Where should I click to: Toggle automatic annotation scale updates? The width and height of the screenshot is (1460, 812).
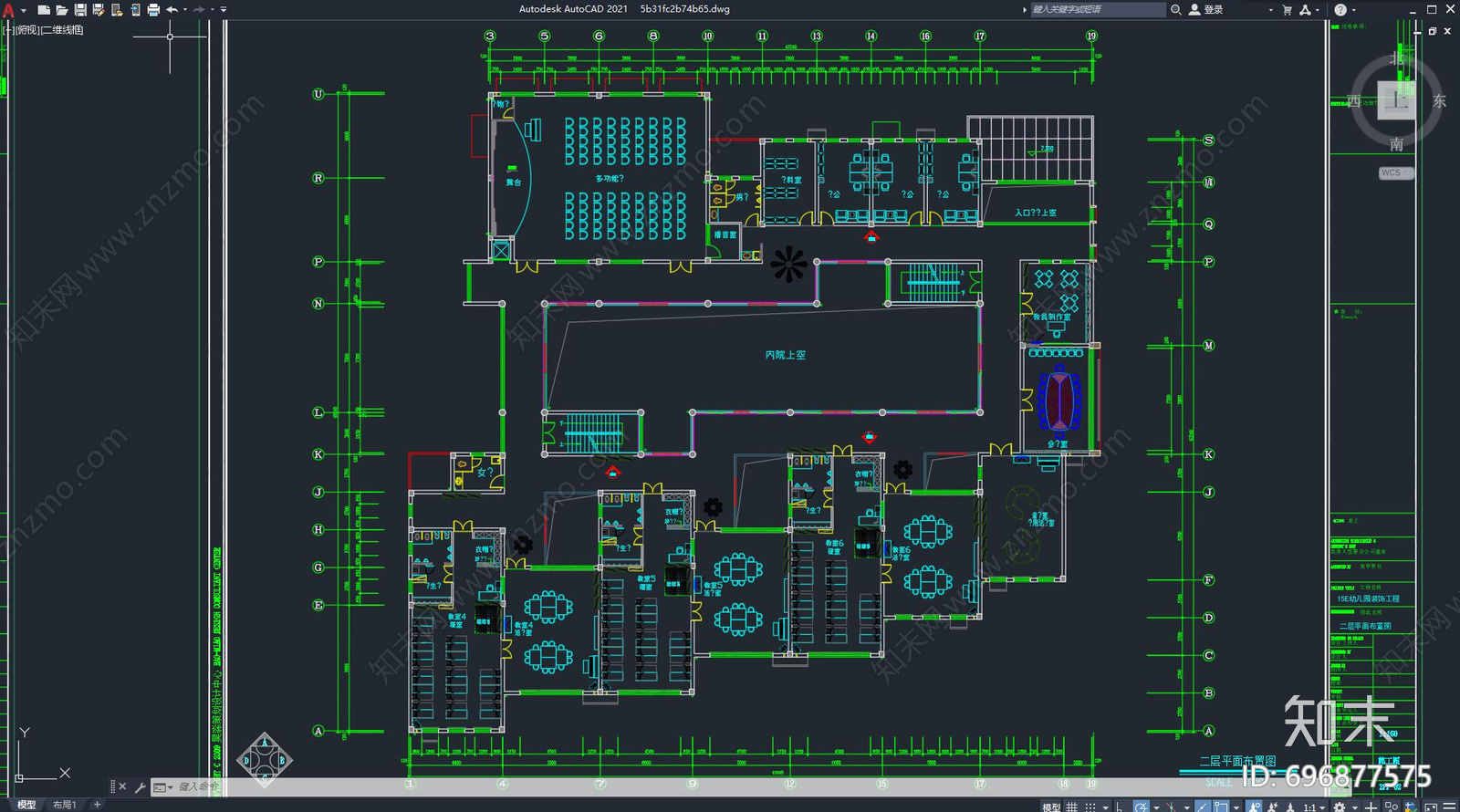pos(1272,806)
